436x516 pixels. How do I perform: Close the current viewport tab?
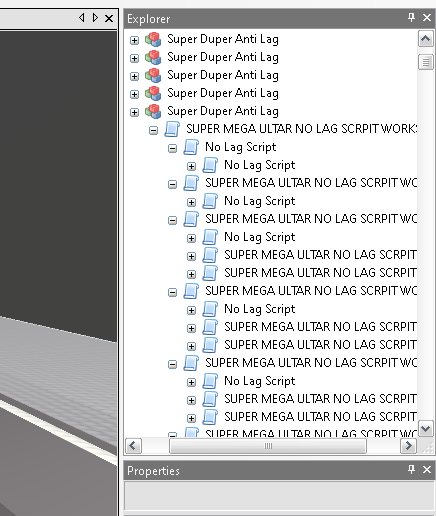pos(109,18)
